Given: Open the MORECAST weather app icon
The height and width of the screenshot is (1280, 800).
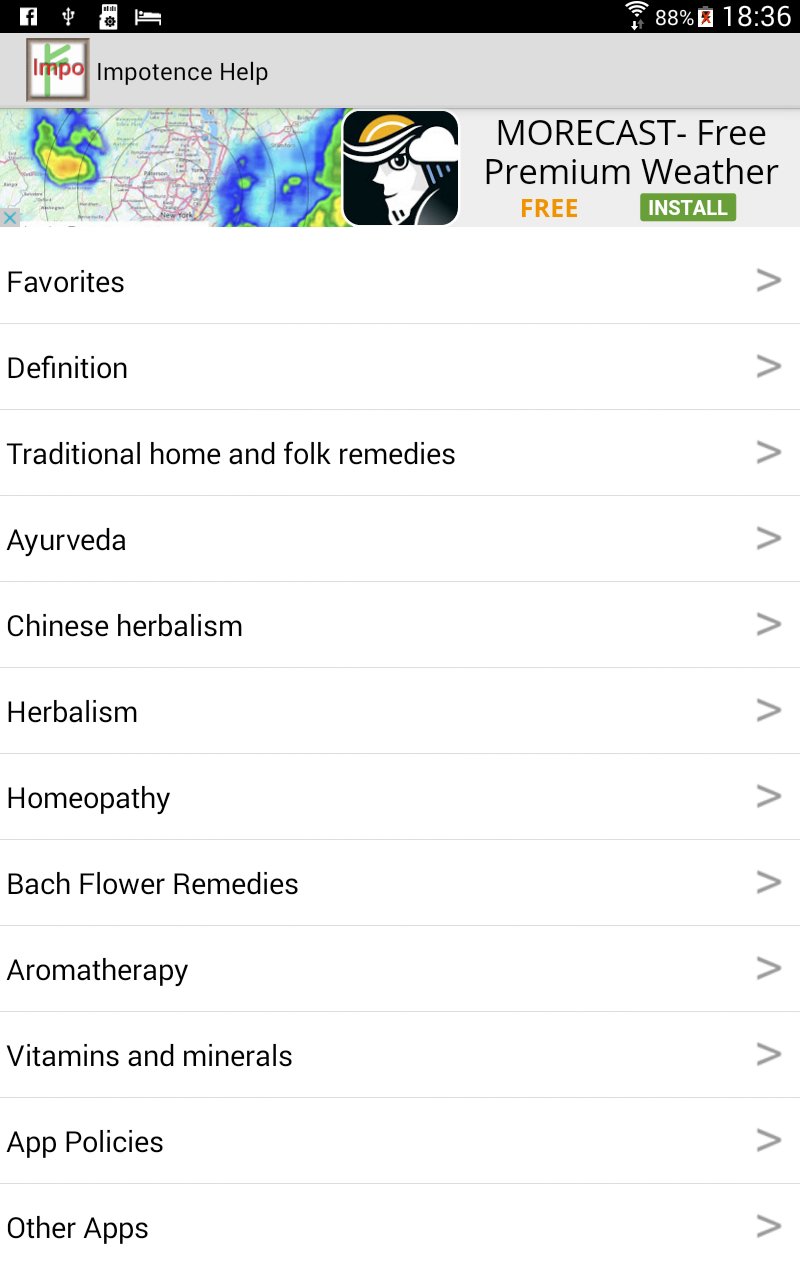Looking at the screenshot, I should (401, 168).
